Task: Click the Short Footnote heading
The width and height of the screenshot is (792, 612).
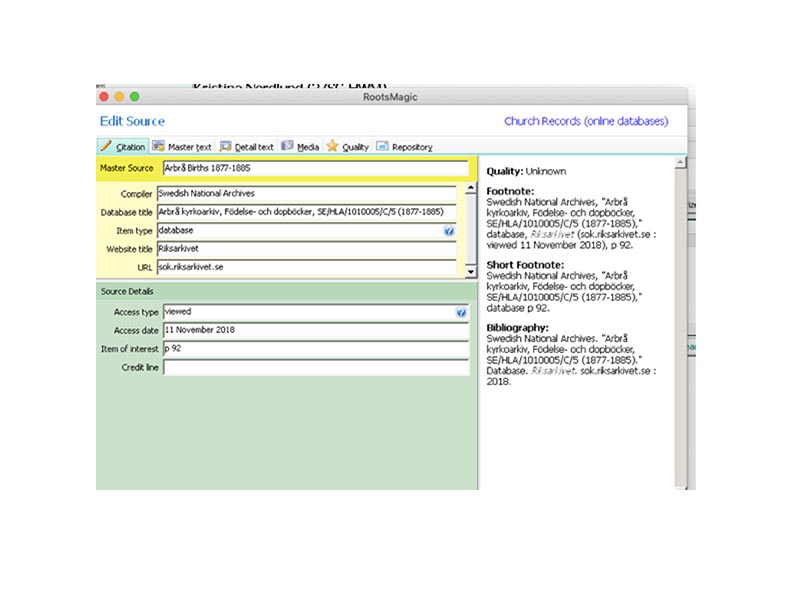Action: pos(525,265)
